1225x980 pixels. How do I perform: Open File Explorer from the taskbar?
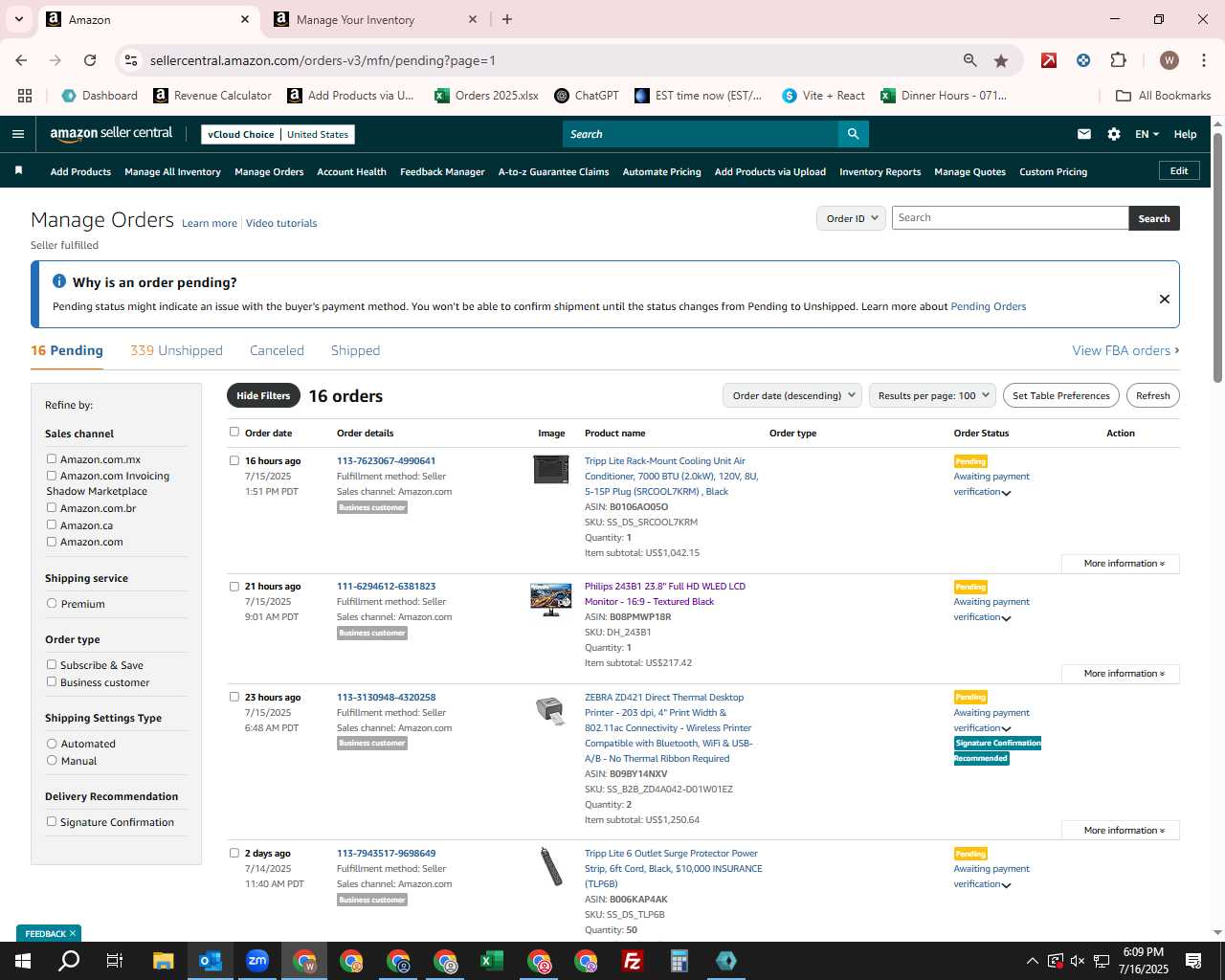pos(164,961)
